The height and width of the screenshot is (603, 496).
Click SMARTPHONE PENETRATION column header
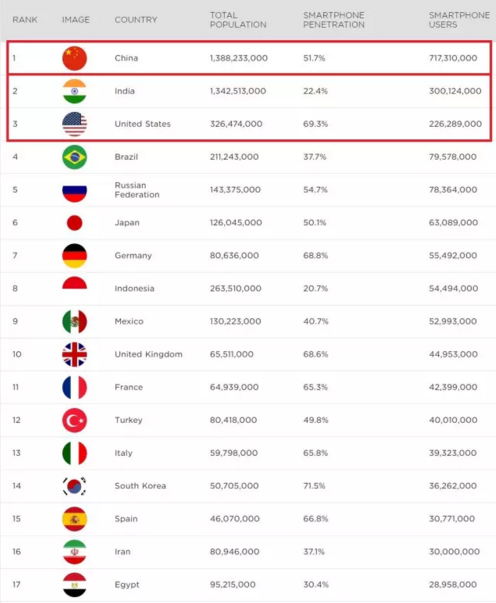coord(334,20)
